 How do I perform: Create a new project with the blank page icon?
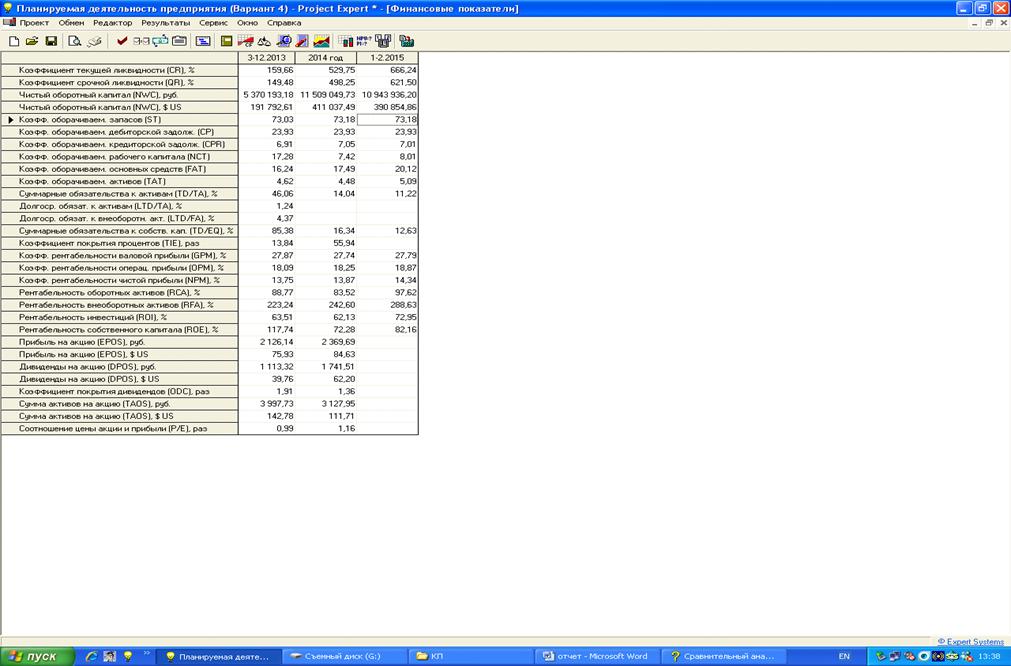[x=14, y=41]
